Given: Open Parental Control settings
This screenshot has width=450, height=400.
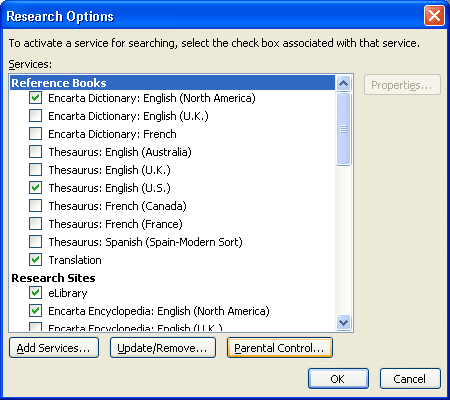Looking at the screenshot, I should coord(280,348).
